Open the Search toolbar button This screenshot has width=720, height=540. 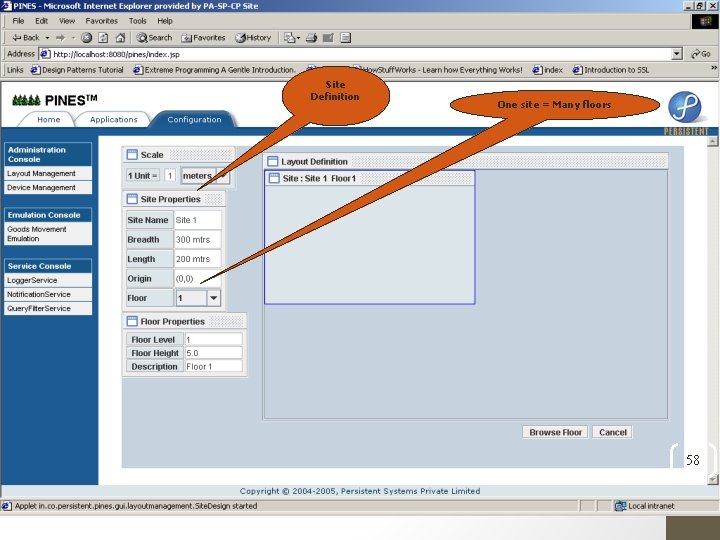(x=154, y=38)
